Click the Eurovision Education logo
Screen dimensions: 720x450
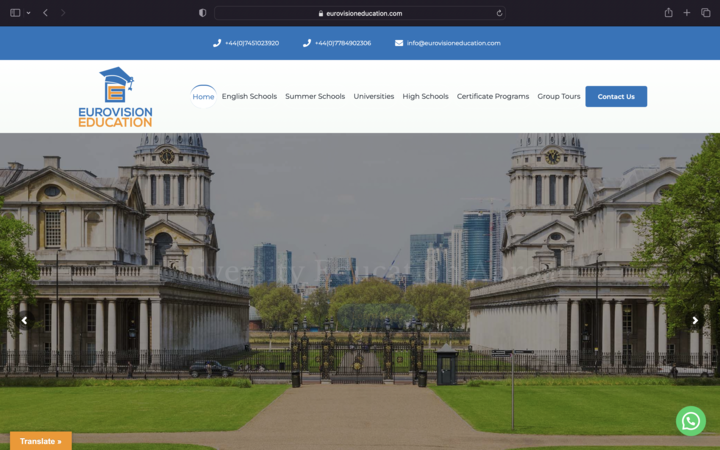pos(115,97)
